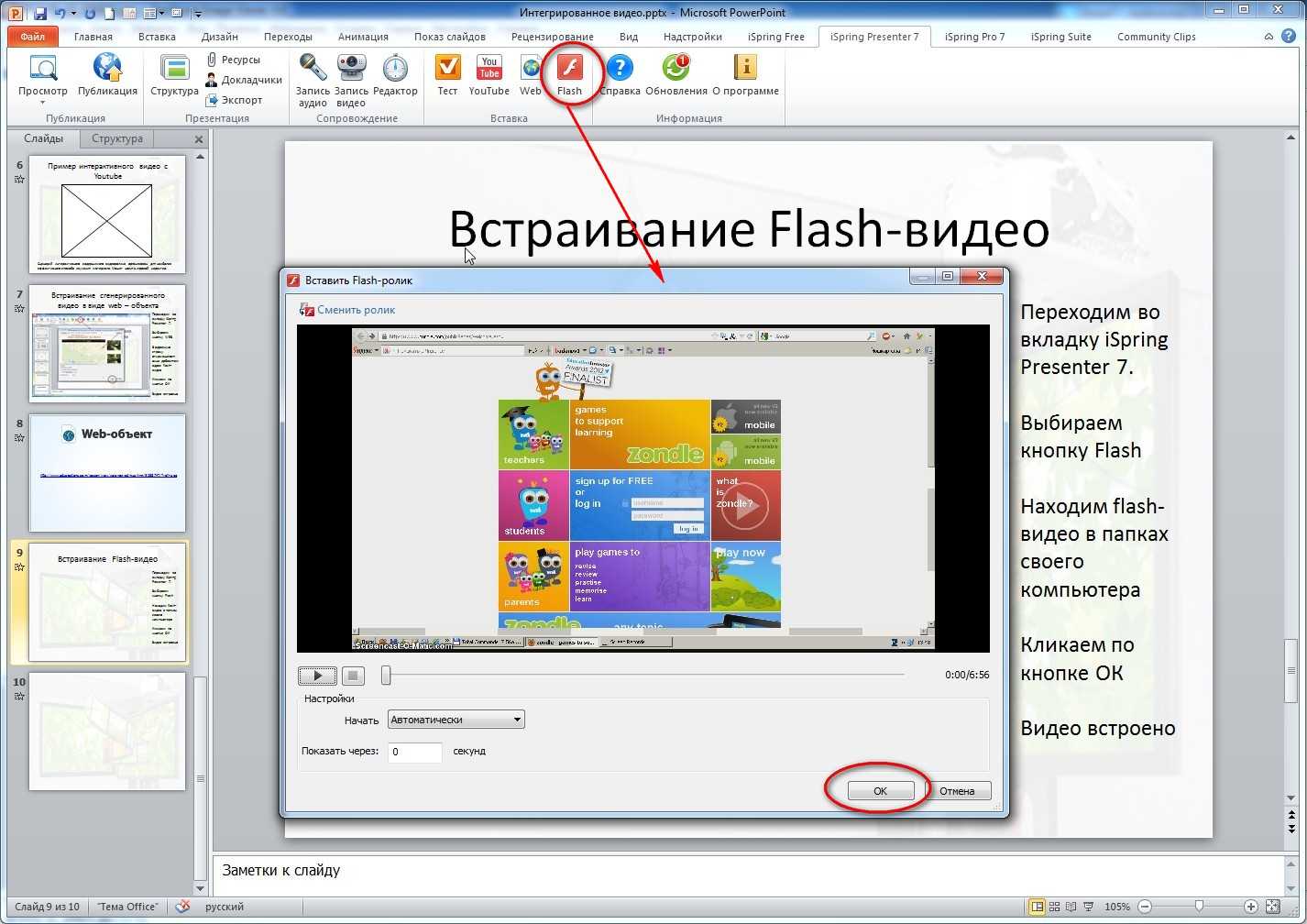Open the Community Clips tab
The width and height of the screenshot is (1307, 924).
coord(1156,37)
